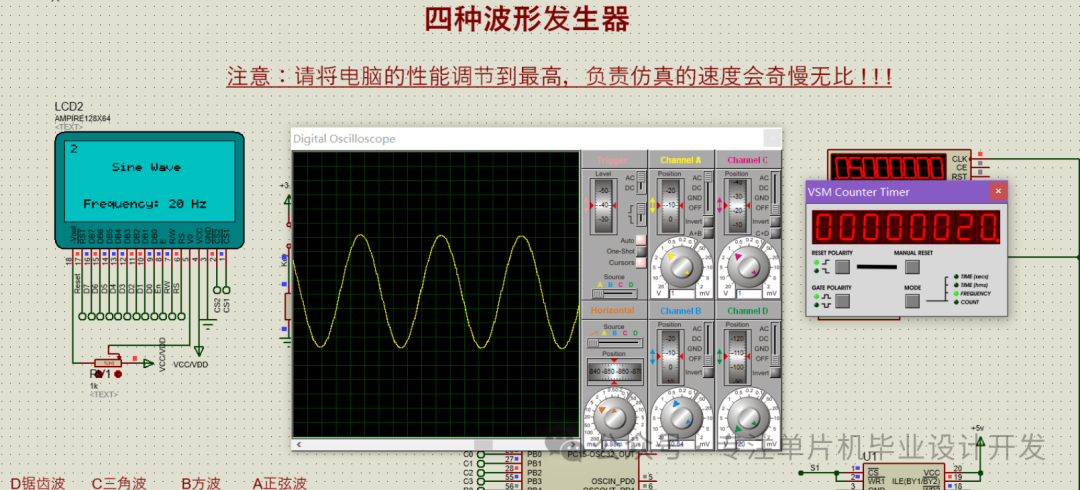The height and width of the screenshot is (490, 1080).
Task: Click the 'Frequency: 20 Hz' LCD text
Action: (145, 204)
